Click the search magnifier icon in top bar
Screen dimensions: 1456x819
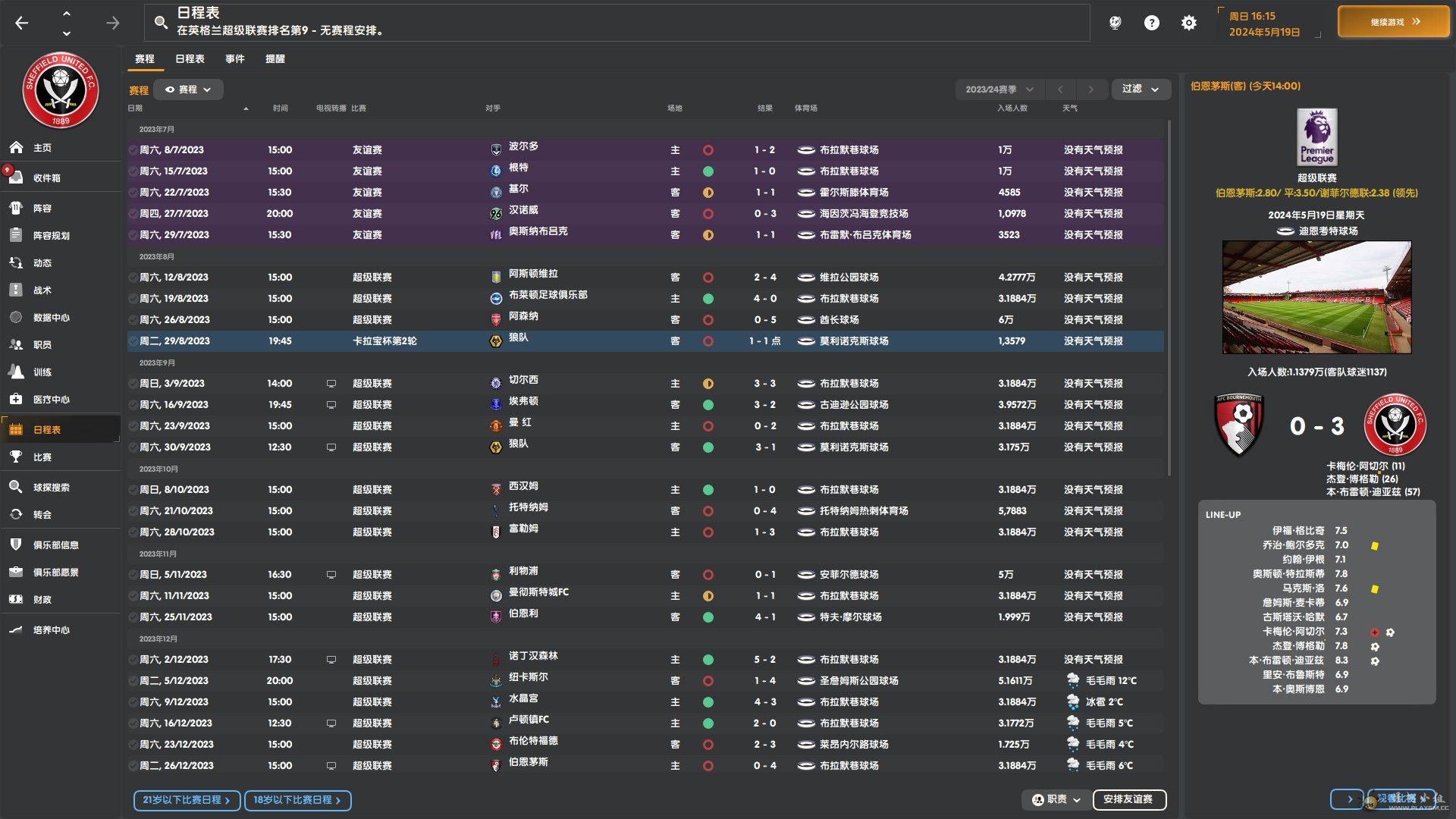tap(161, 23)
